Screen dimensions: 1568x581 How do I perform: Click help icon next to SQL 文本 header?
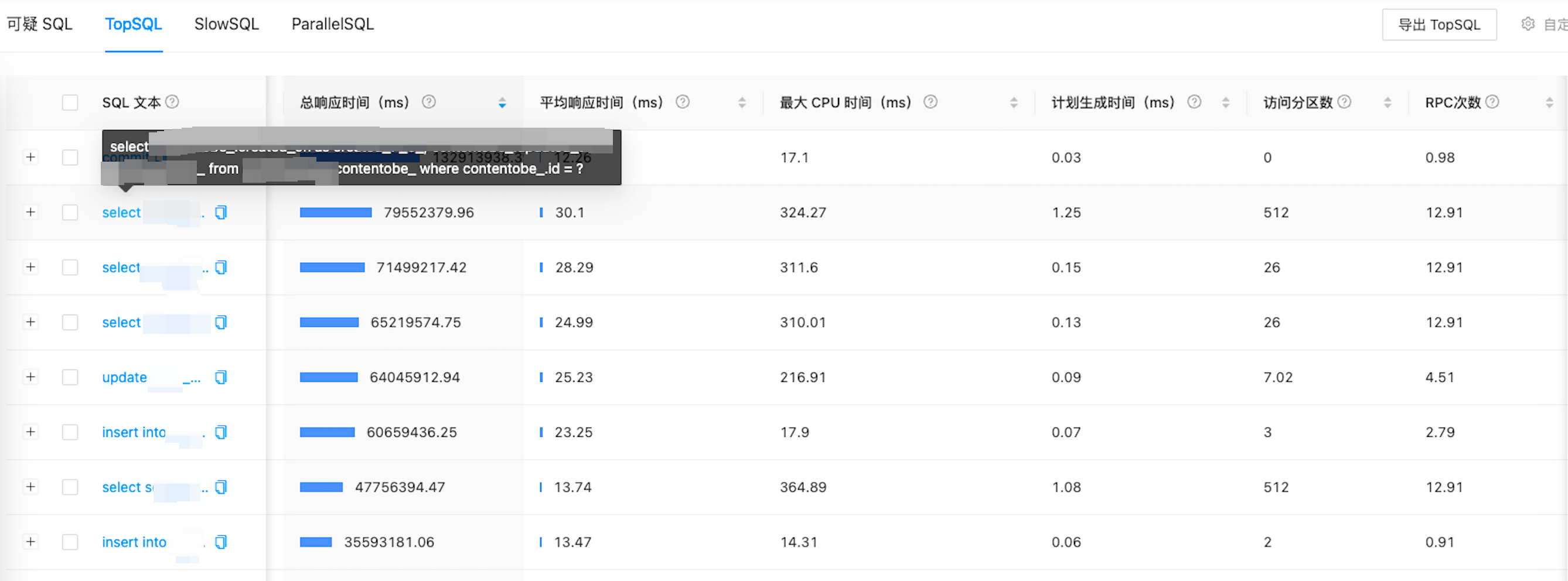[172, 101]
